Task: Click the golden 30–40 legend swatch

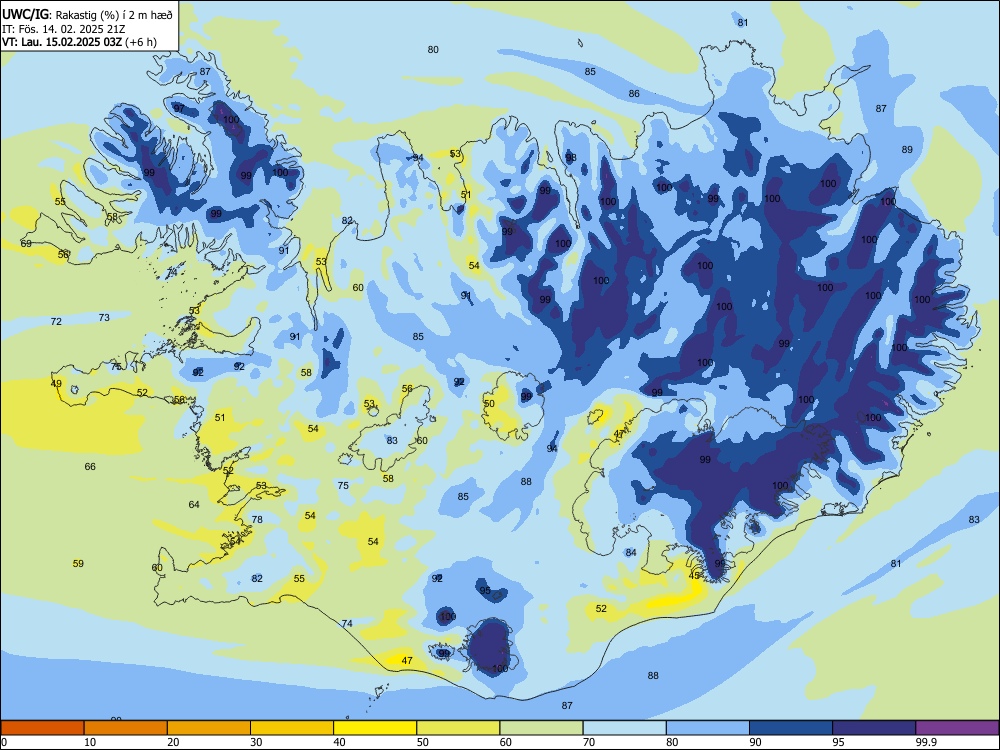Action: click(x=292, y=728)
